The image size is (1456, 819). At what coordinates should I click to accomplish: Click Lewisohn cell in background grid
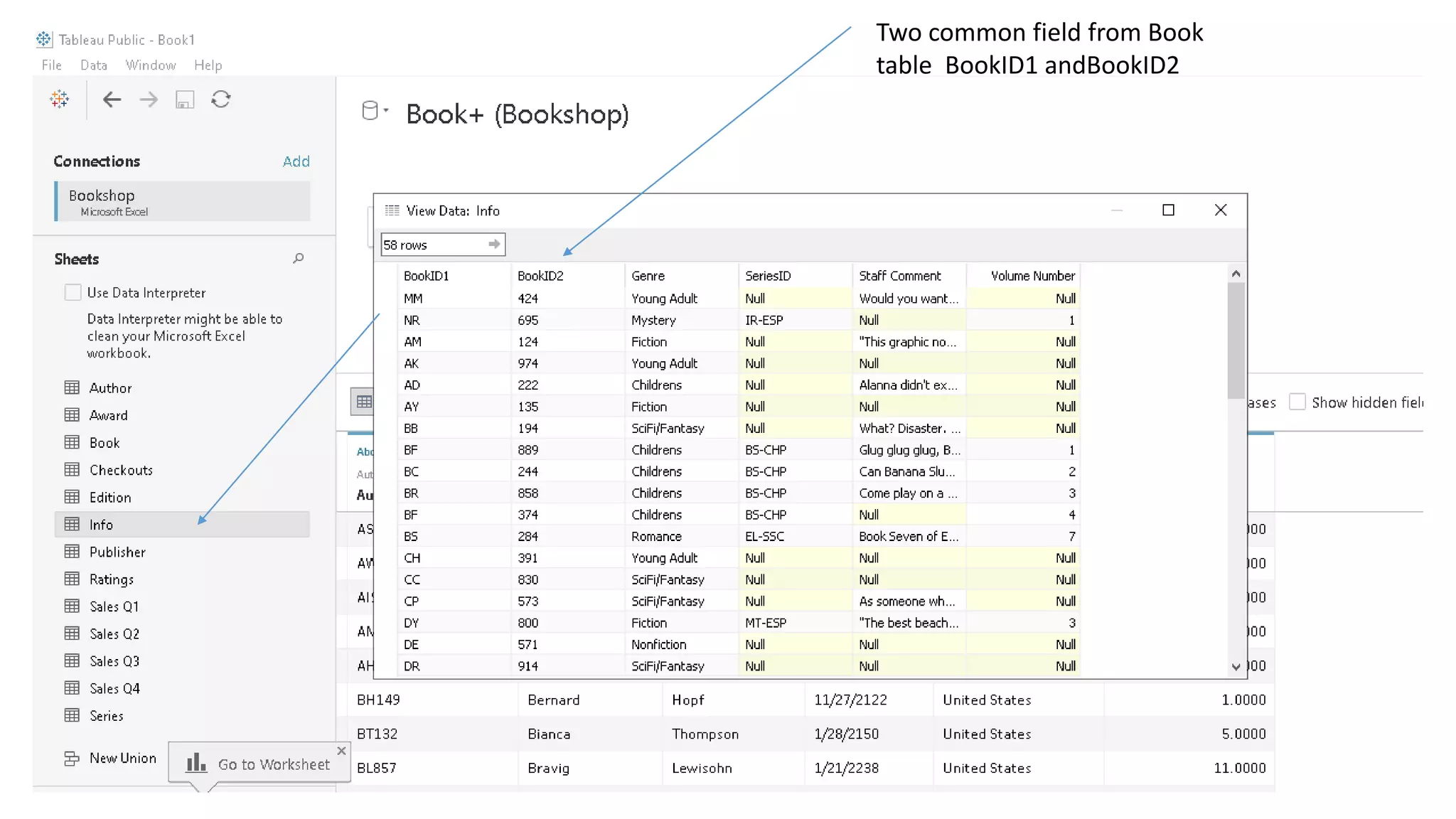[734, 768]
